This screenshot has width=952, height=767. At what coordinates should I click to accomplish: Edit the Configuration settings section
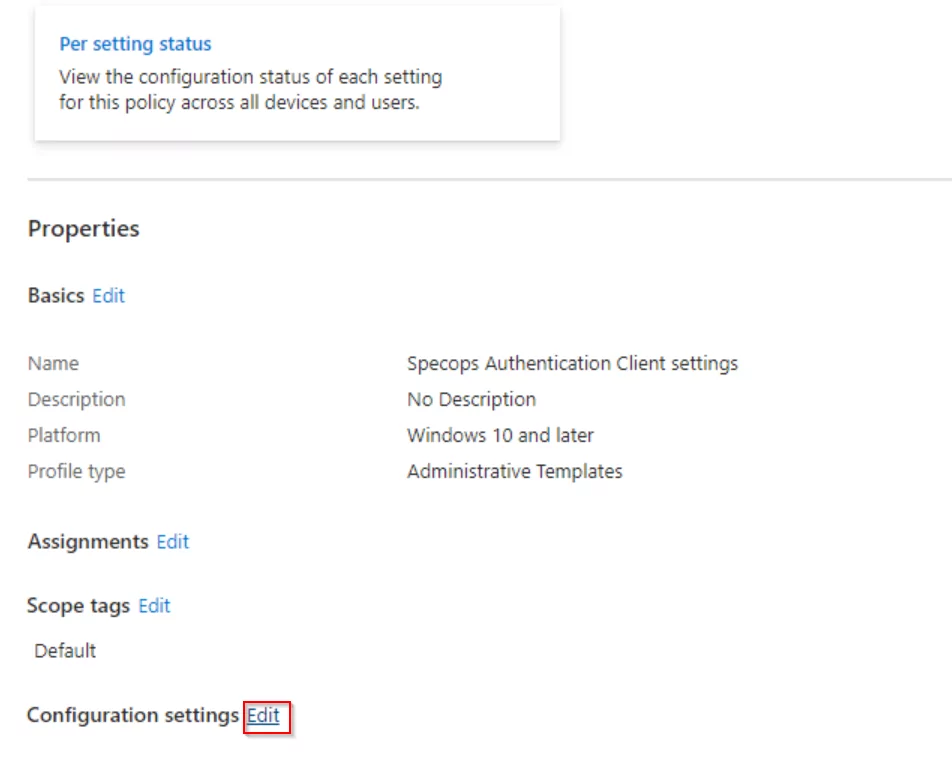[x=264, y=715]
